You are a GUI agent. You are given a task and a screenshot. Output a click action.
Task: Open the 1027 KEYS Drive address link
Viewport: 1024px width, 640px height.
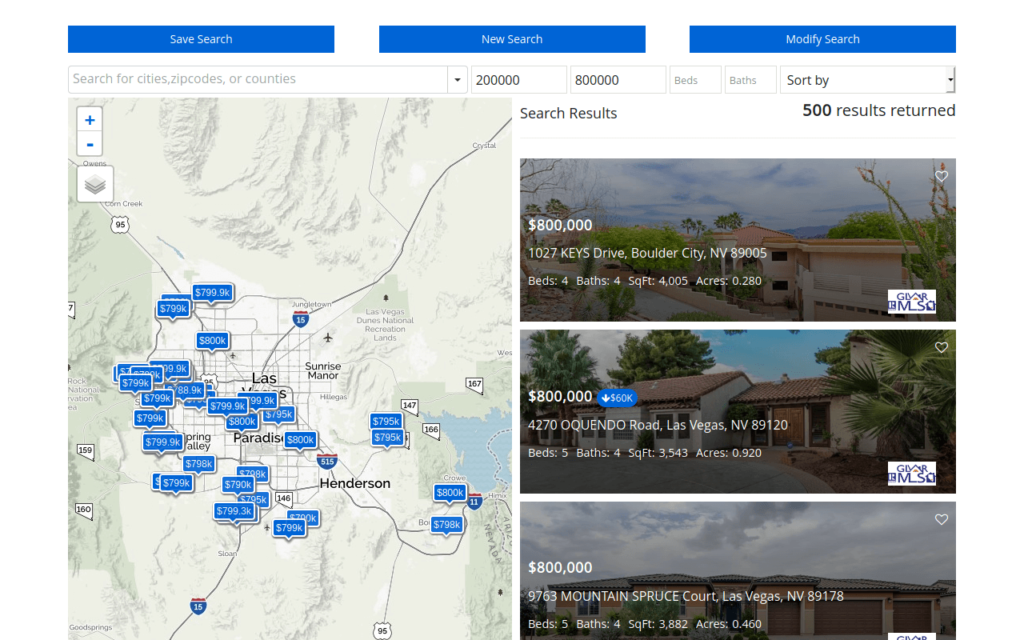point(647,253)
